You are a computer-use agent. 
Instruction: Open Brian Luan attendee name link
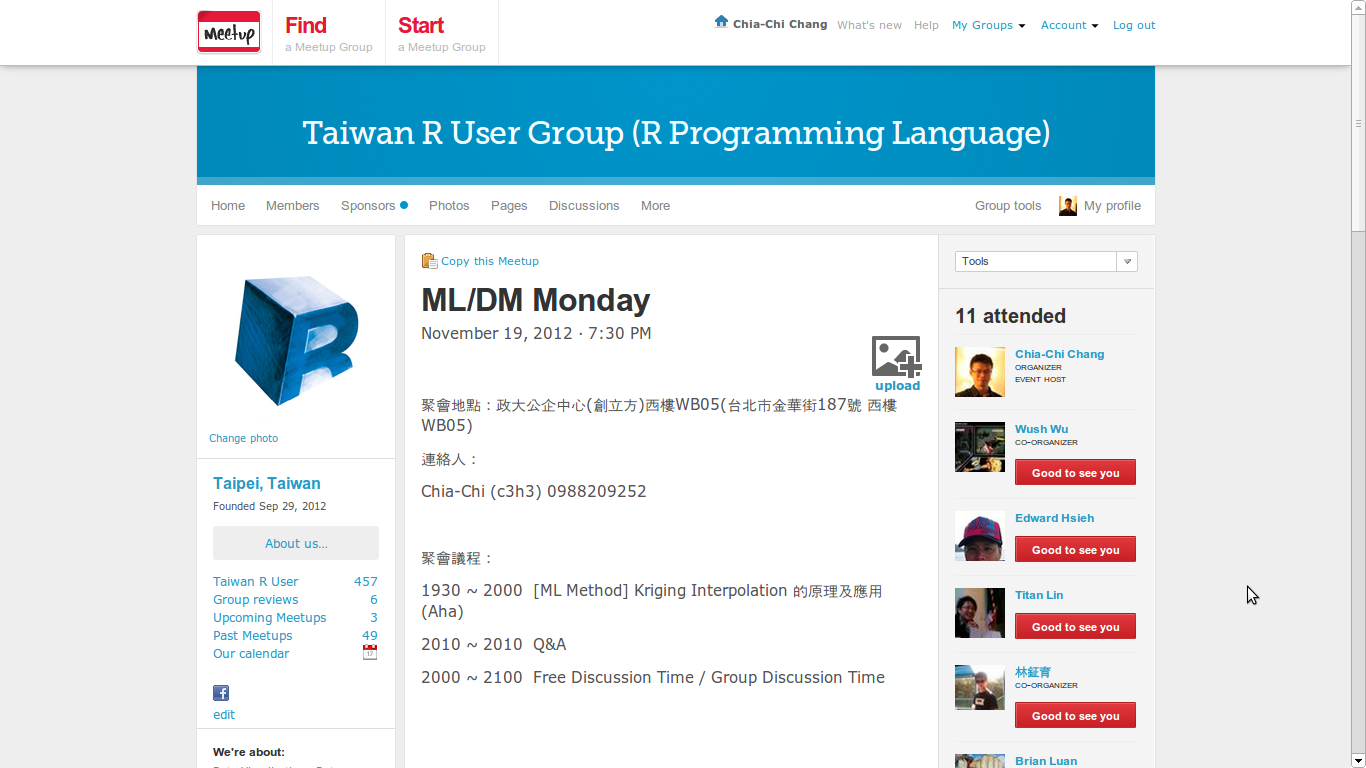pyautogui.click(x=1046, y=761)
